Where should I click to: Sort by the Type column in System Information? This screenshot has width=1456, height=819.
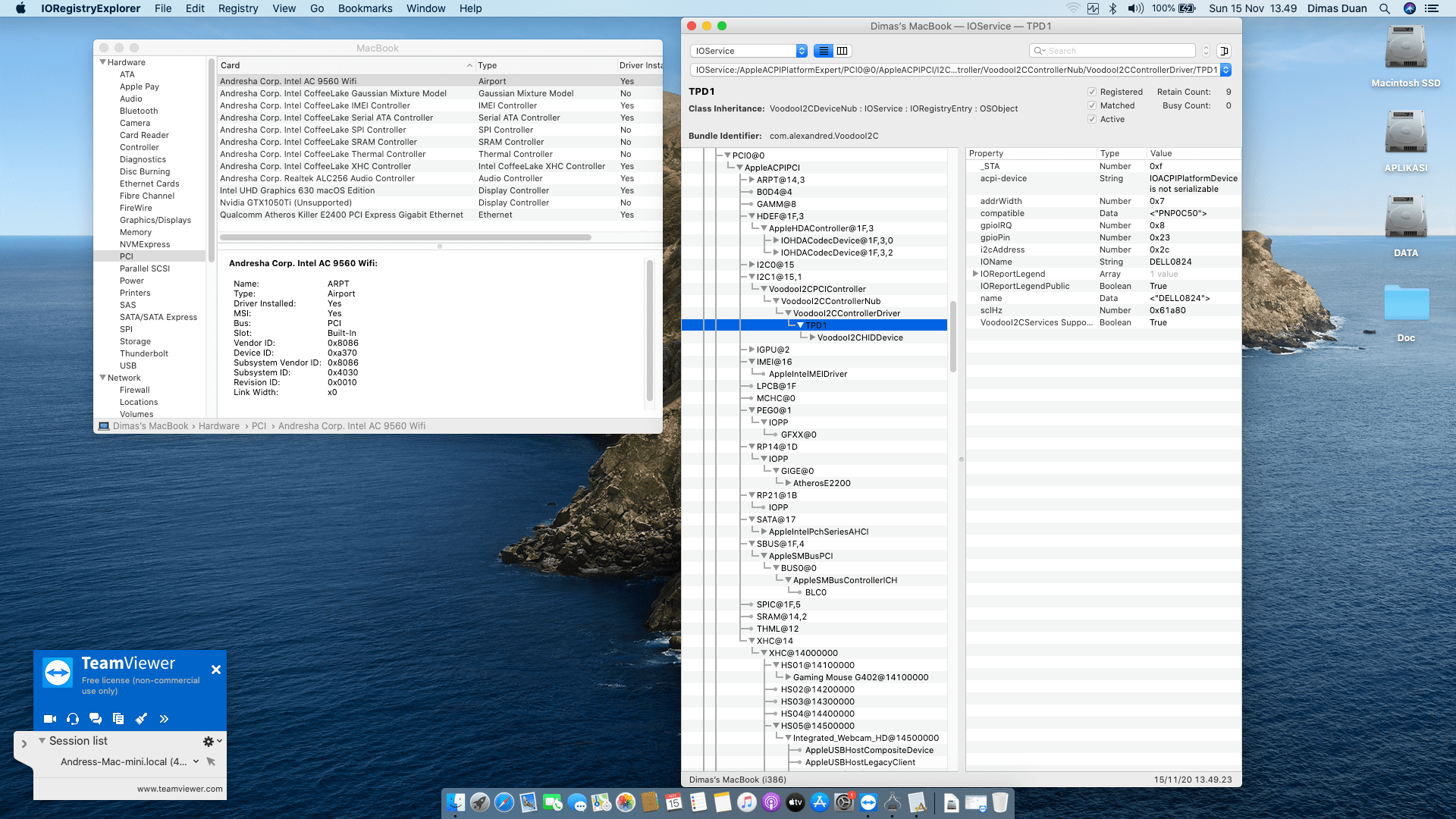coord(545,65)
